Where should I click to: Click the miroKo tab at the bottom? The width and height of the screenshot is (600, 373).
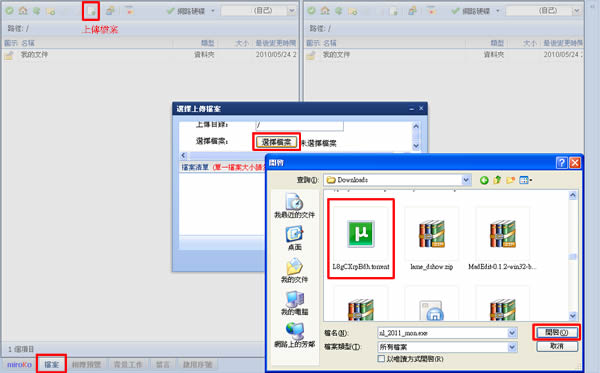pyautogui.click(x=19, y=365)
